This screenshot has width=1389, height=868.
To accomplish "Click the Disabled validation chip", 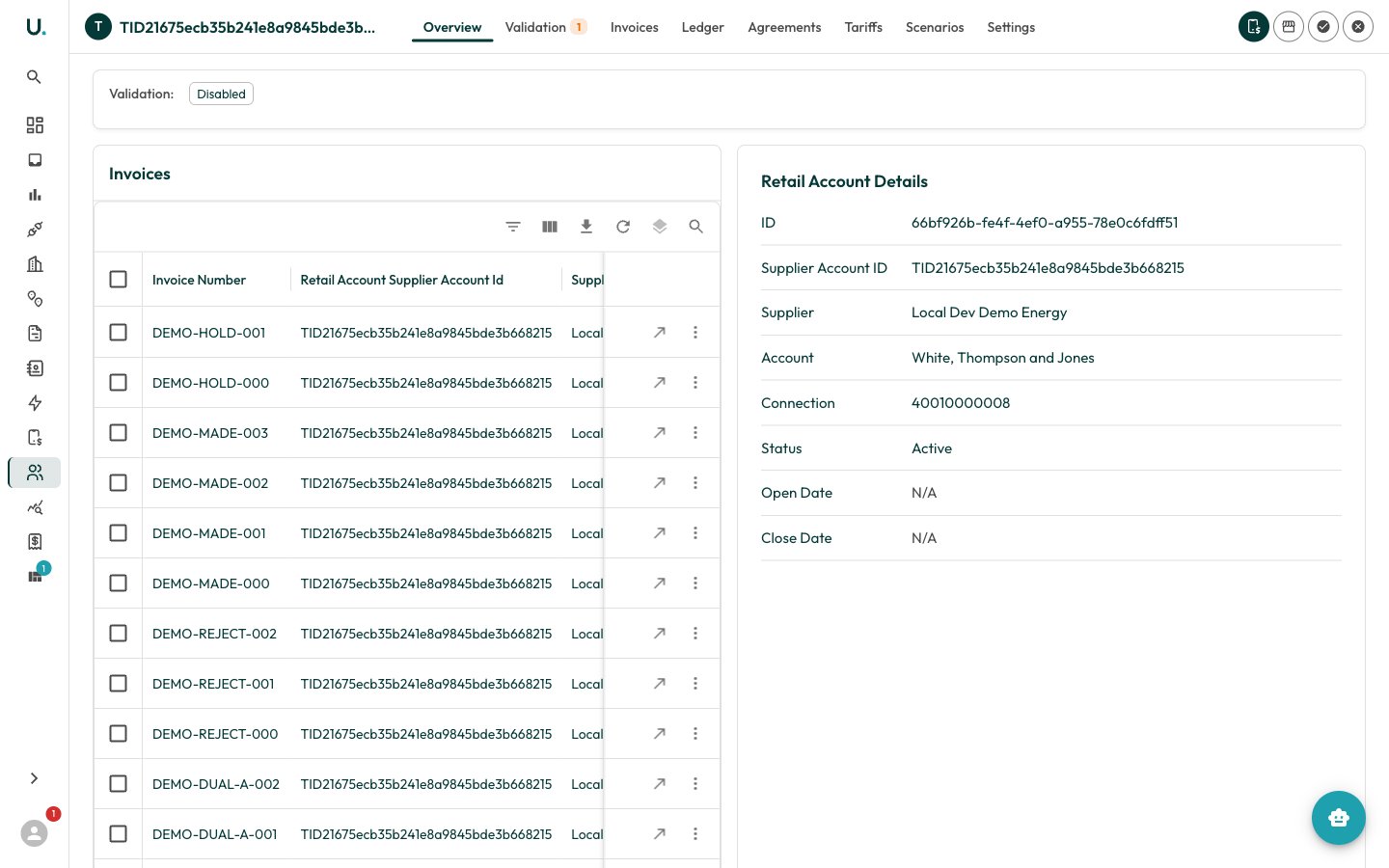I will pyautogui.click(x=221, y=94).
